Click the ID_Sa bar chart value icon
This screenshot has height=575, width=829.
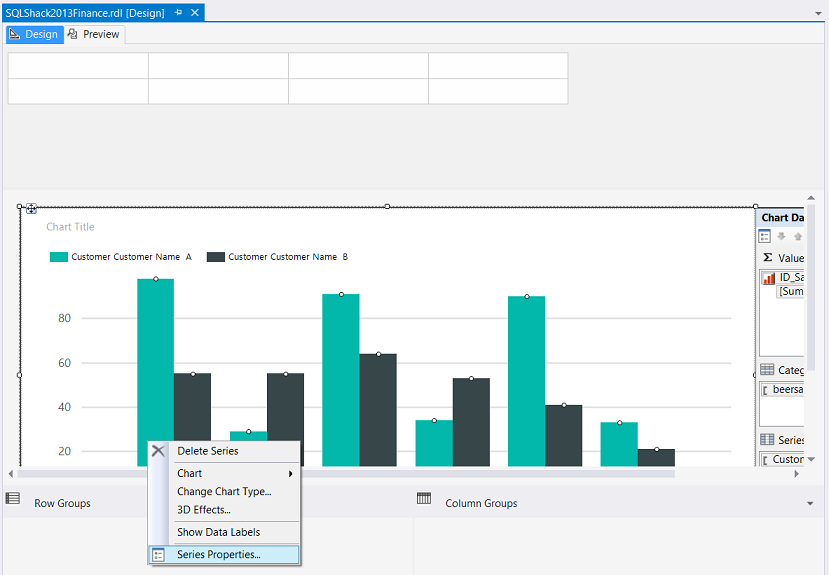tap(769, 278)
